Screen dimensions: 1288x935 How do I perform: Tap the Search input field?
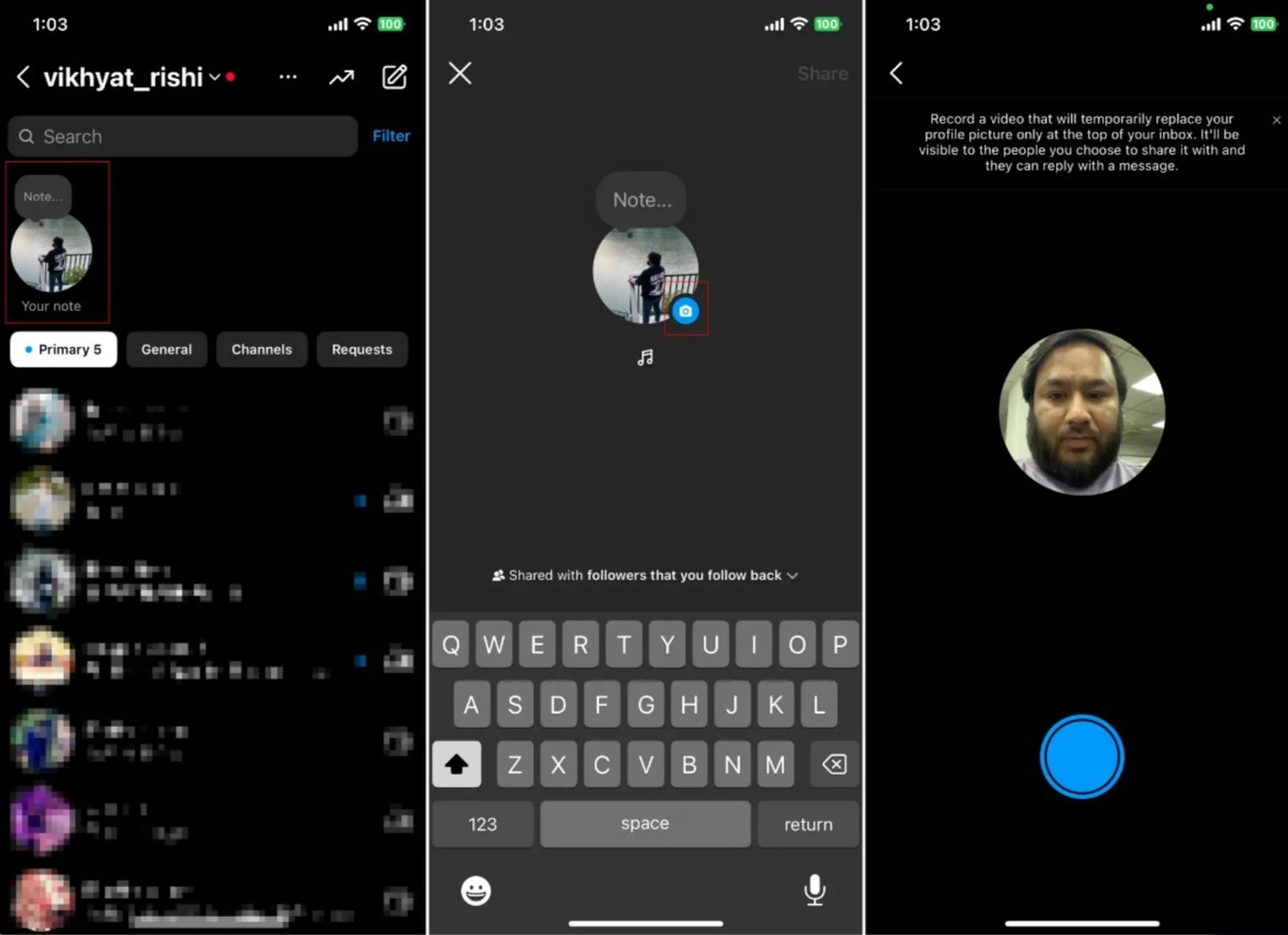click(184, 136)
